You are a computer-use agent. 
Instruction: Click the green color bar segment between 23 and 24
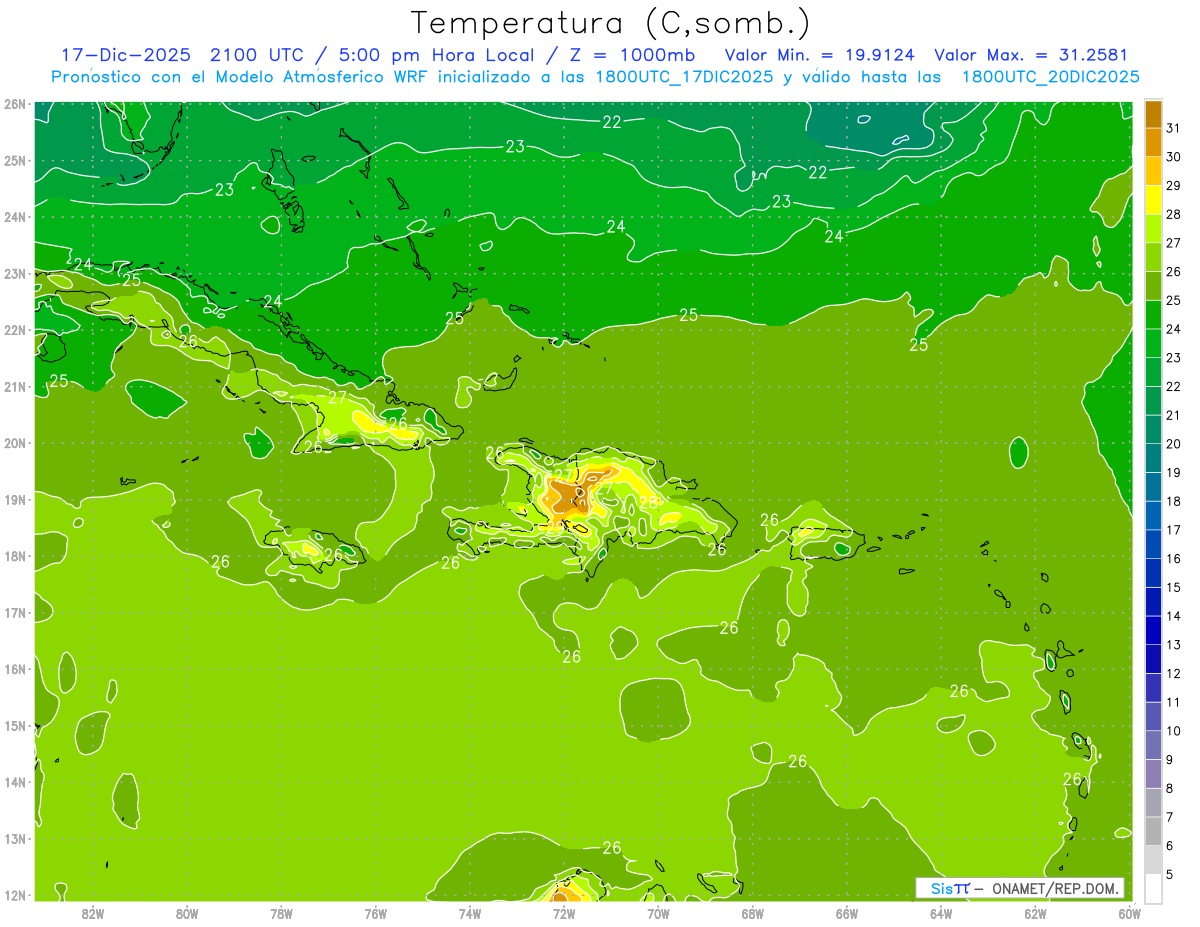click(x=1153, y=343)
